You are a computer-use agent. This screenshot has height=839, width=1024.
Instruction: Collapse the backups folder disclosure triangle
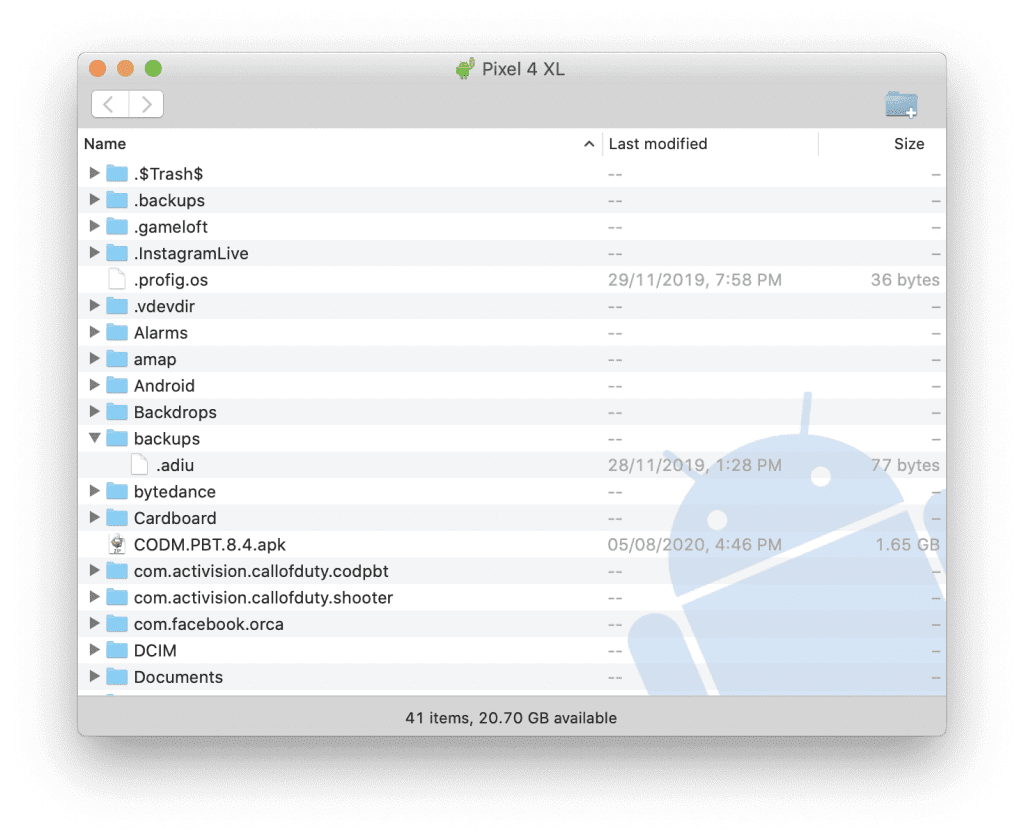click(94, 438)
